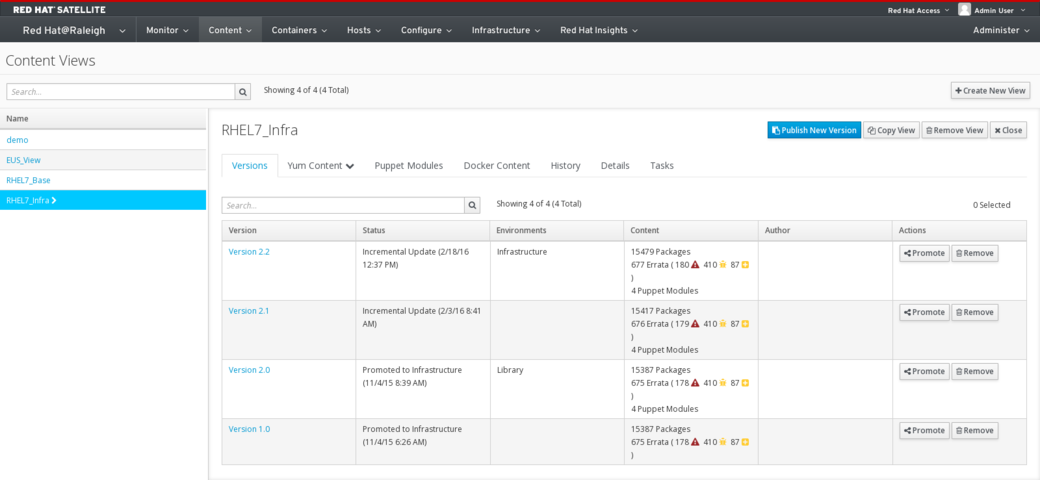Click Publish New Version button

click(x=814, y=130)
